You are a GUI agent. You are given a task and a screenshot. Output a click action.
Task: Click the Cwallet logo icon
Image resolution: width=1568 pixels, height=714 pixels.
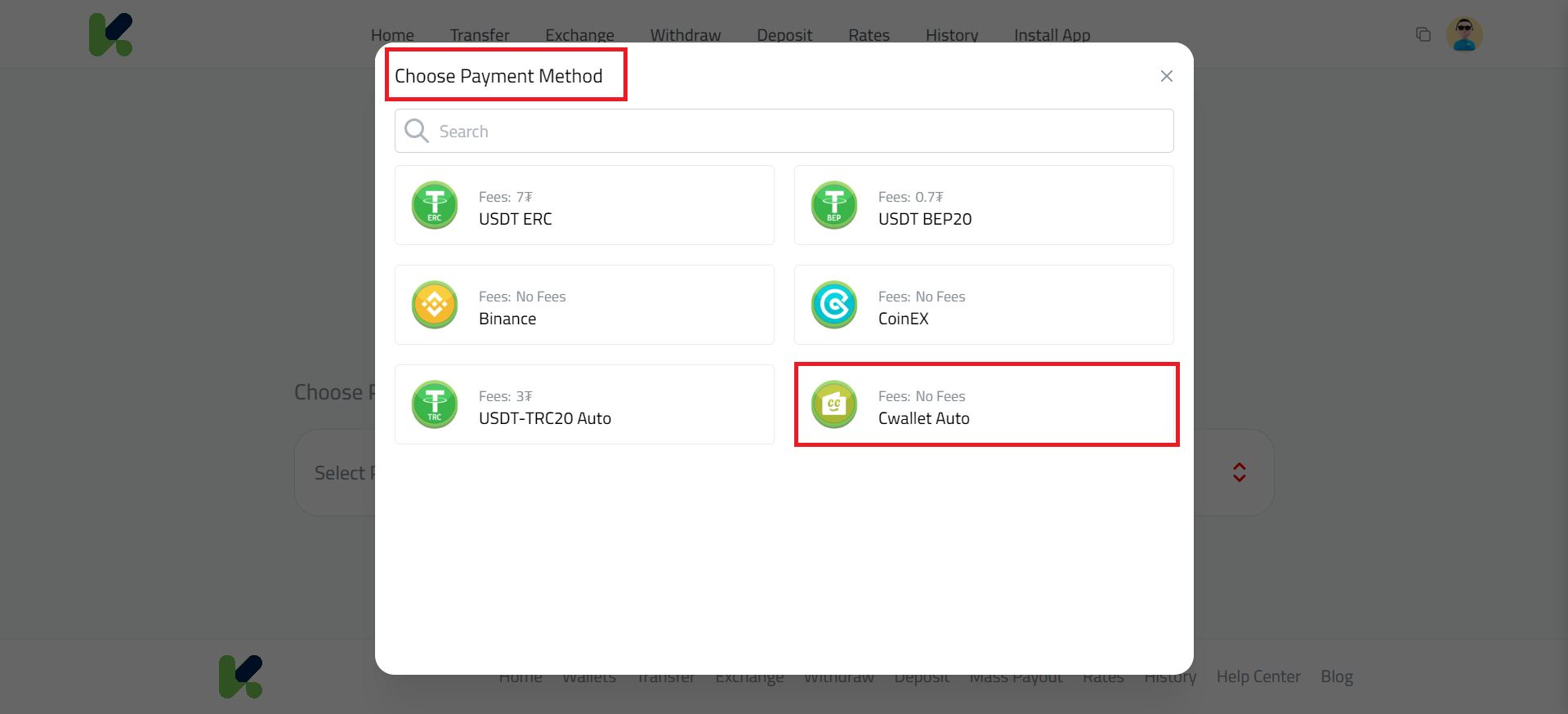tap(834, 404)
